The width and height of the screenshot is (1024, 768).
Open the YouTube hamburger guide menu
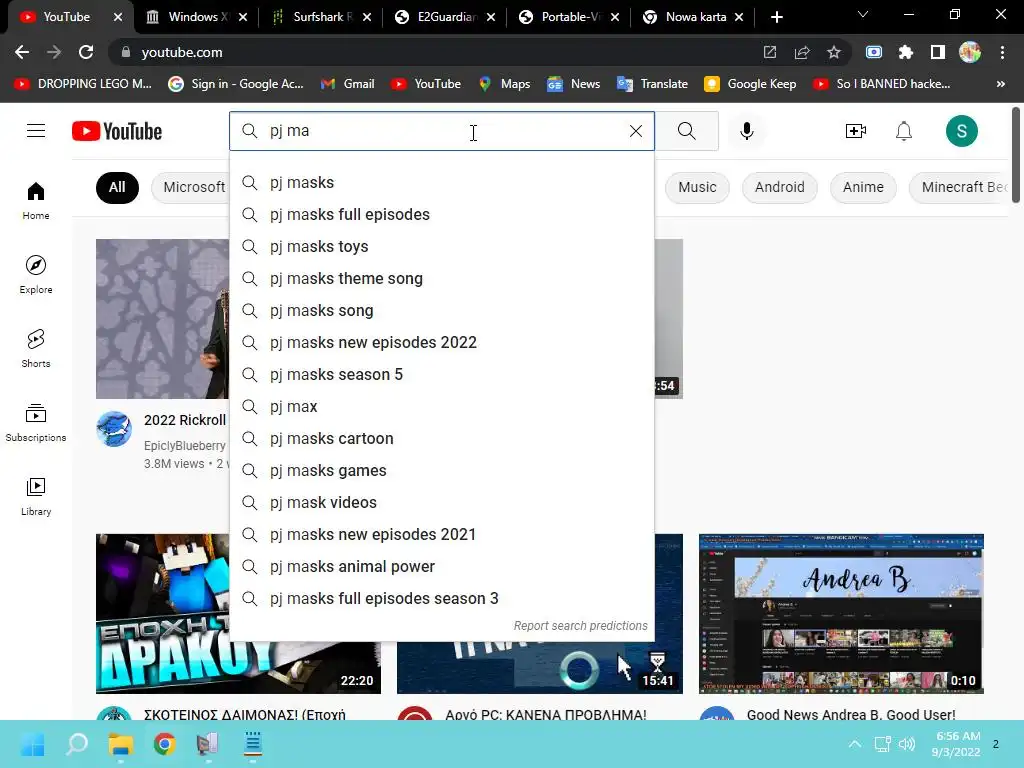[36, 131]
